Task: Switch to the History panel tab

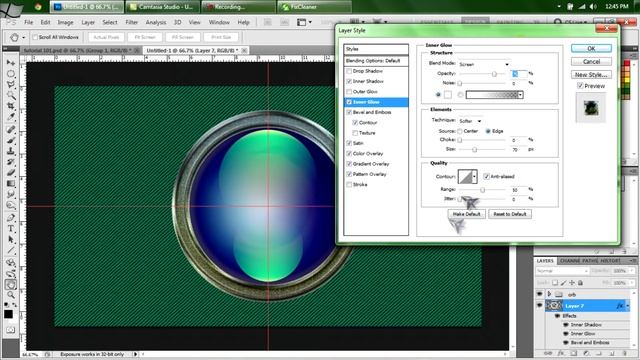Action: pos(610,260)
